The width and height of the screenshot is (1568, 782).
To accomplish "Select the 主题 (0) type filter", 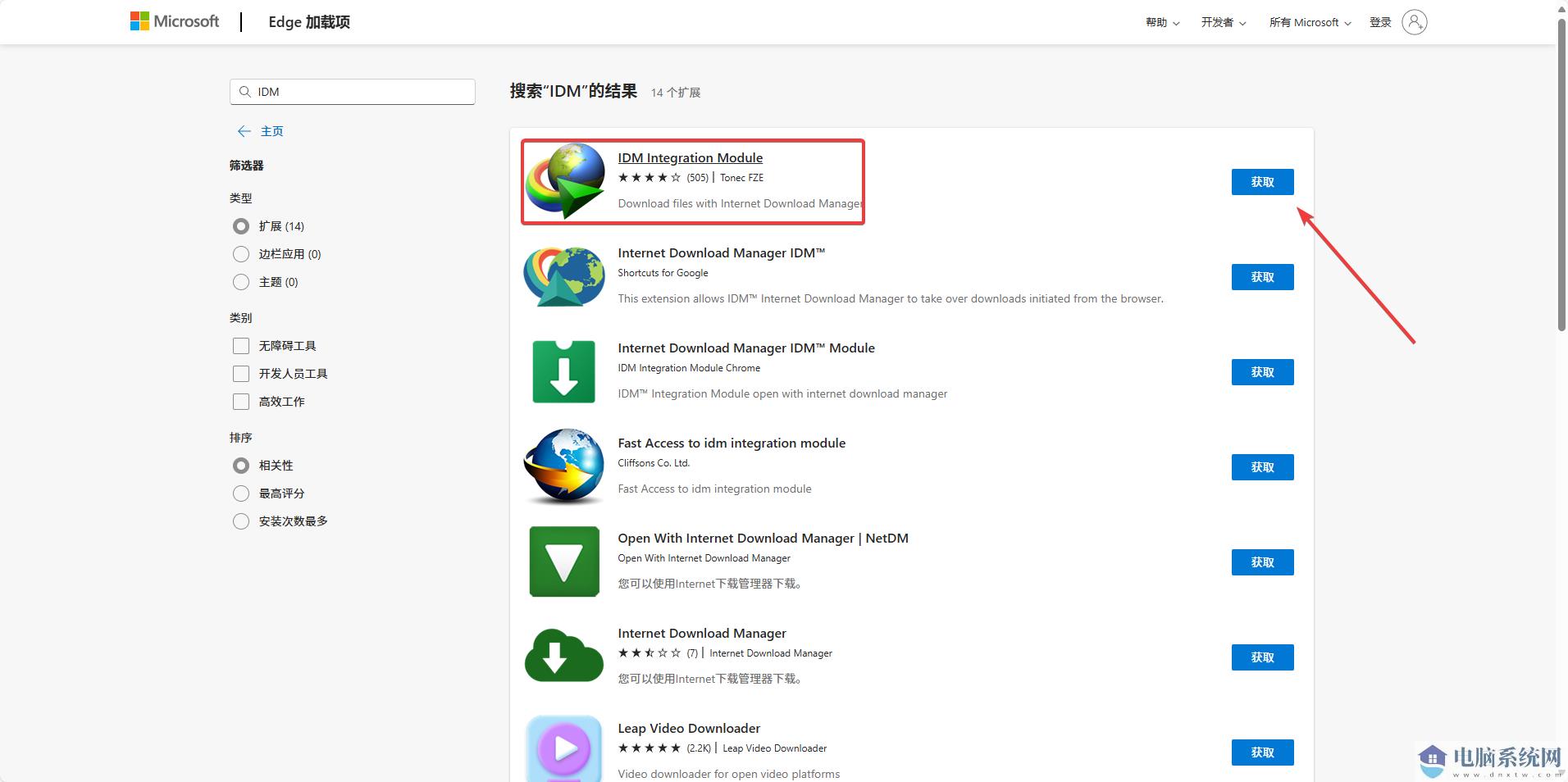I will (241, 282).
